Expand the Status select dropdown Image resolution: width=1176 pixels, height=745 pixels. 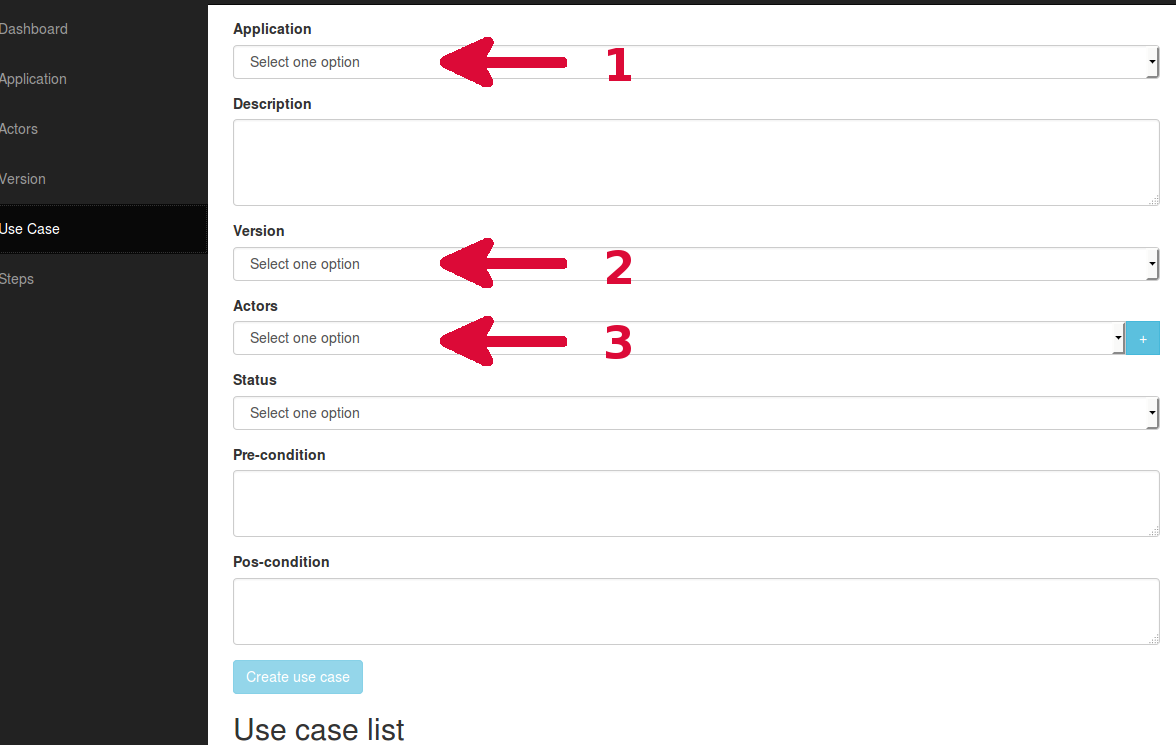[x=696, y=413]
